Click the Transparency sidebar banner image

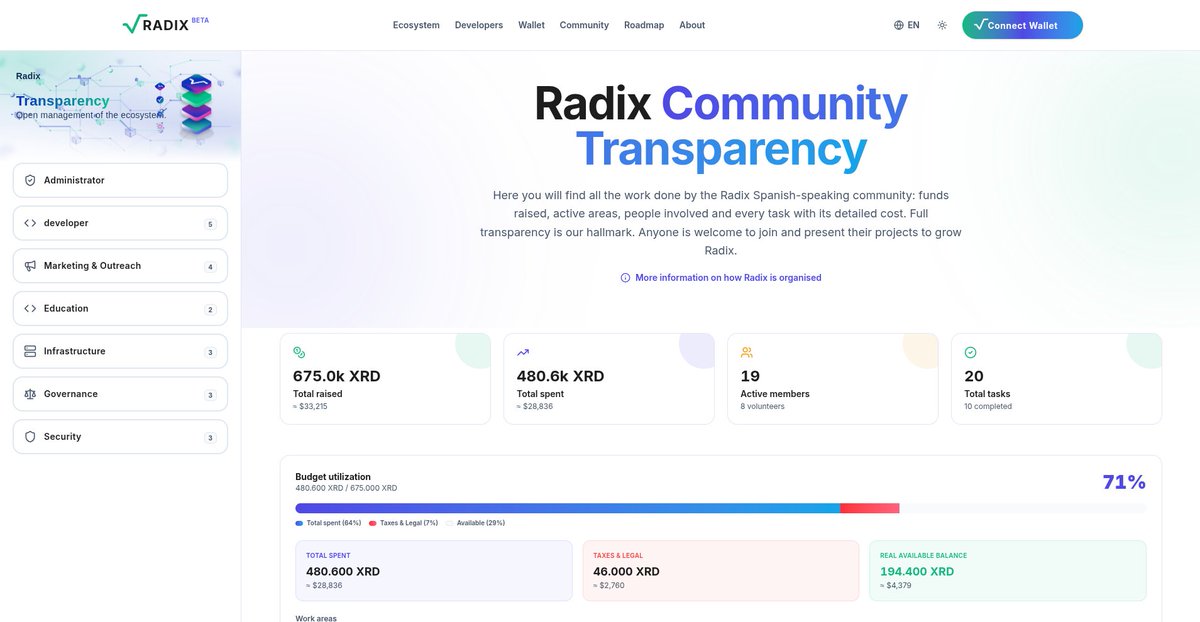pyautogui.click(x=120, y=105)
